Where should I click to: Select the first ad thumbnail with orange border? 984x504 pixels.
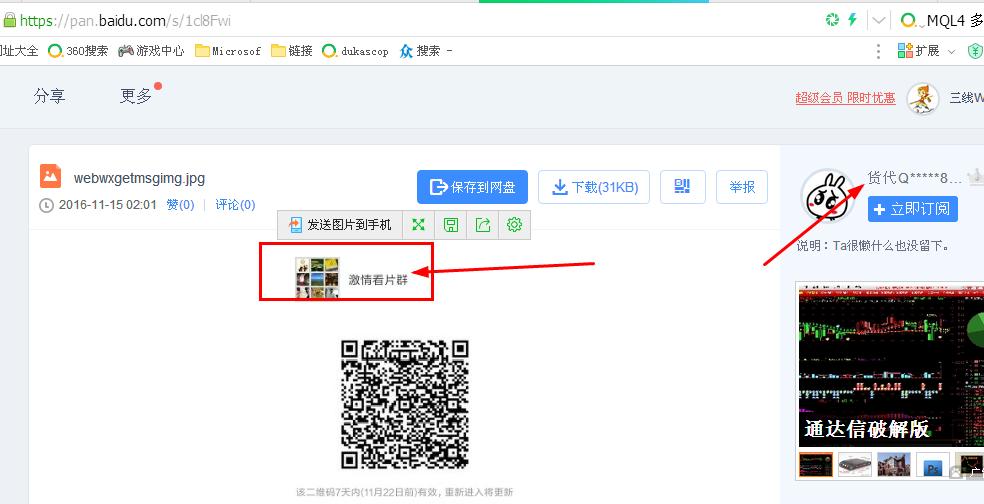815,464
